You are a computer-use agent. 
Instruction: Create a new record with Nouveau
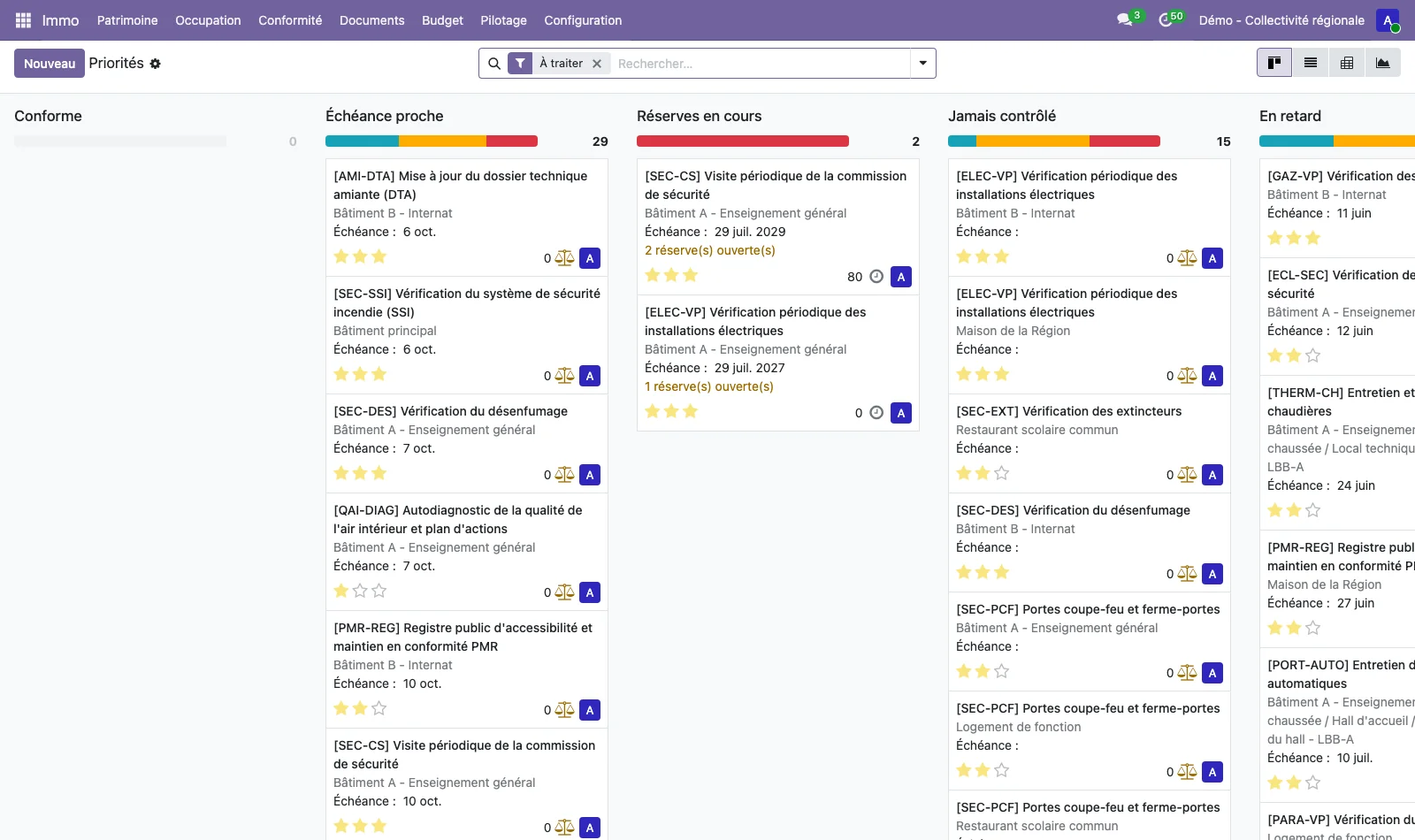[50, 64]
